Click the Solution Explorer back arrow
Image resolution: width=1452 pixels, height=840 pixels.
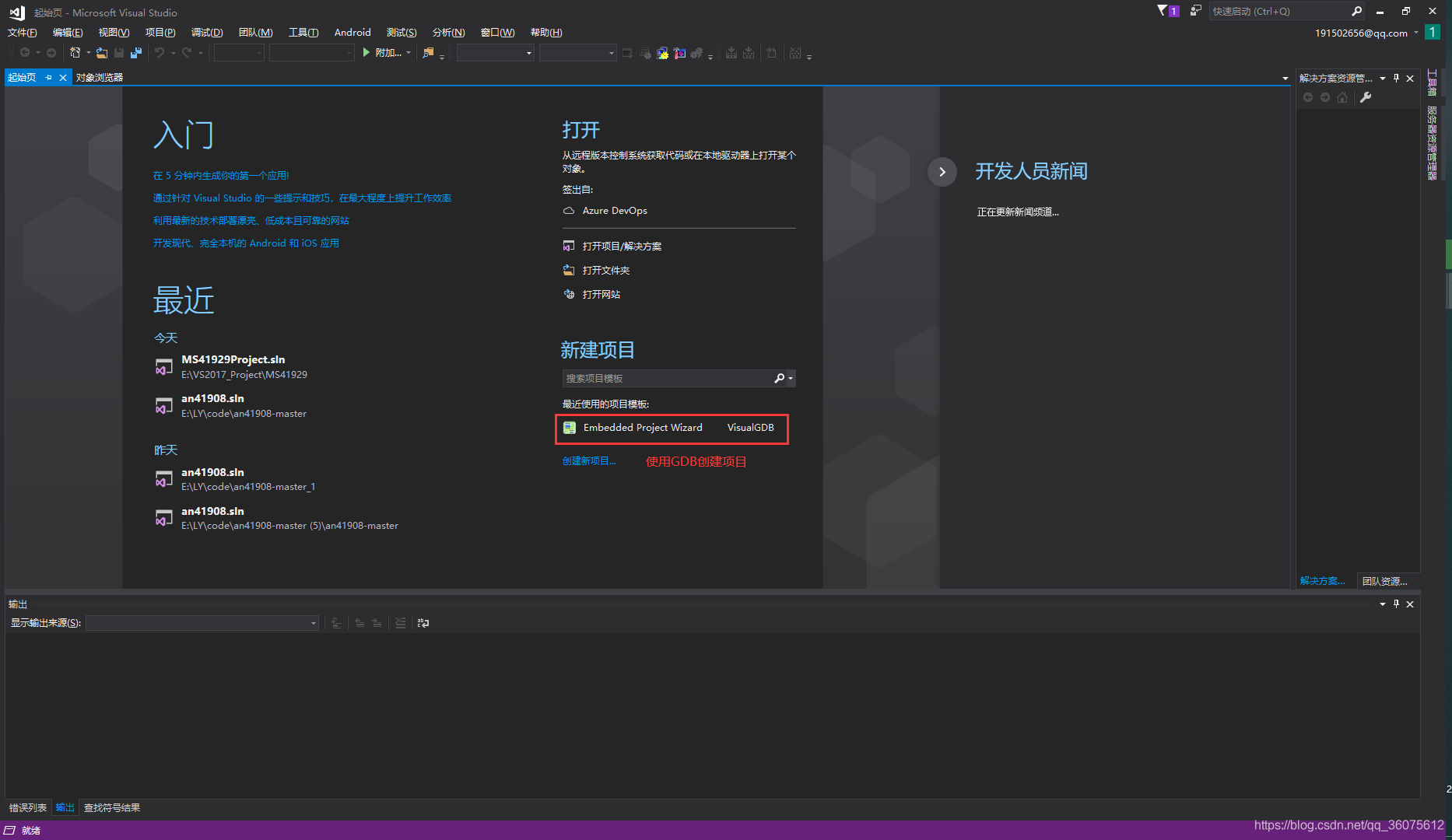point(1308,97)
